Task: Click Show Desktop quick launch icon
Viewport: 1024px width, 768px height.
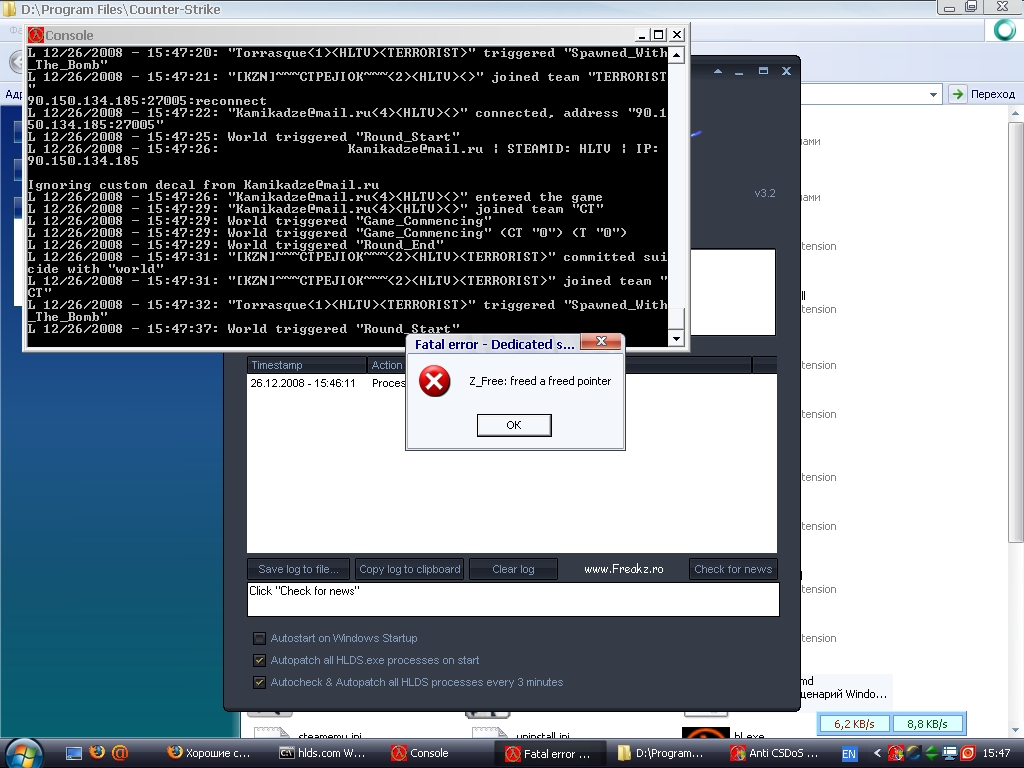Action: click(74, 754)
